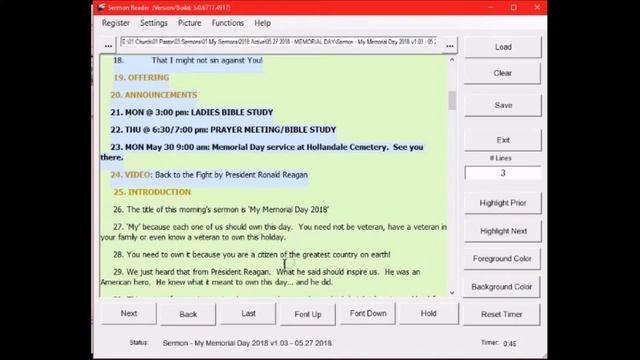This screenshot has height=360, width=640.
Task: Click Highlight Prior button
Action: click(x=503, y=203)
